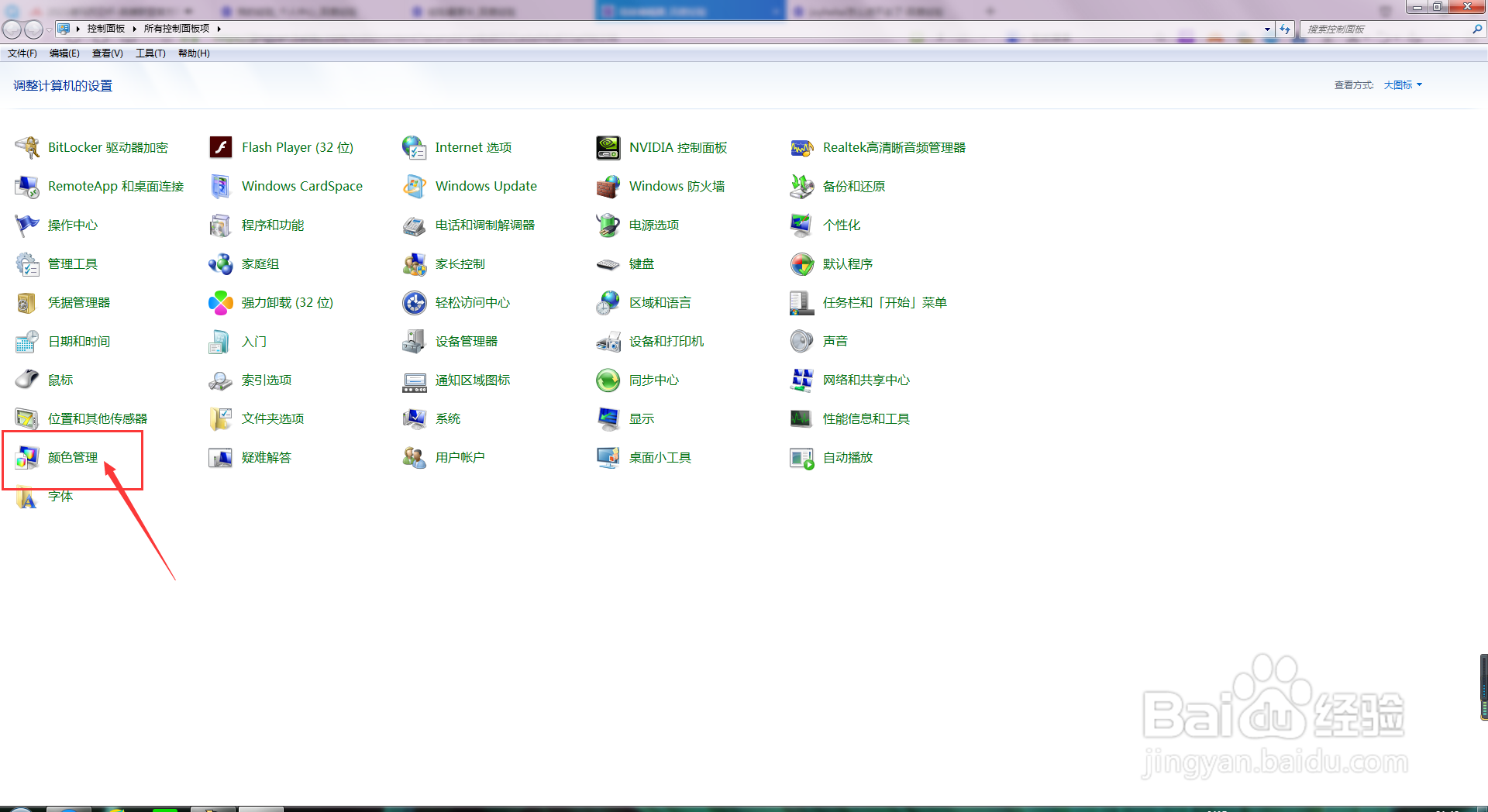Expand the arrow after 控制面板 breadcrumb
Viewport: 1488px width, 812px height.
click(x=134, y=29)
